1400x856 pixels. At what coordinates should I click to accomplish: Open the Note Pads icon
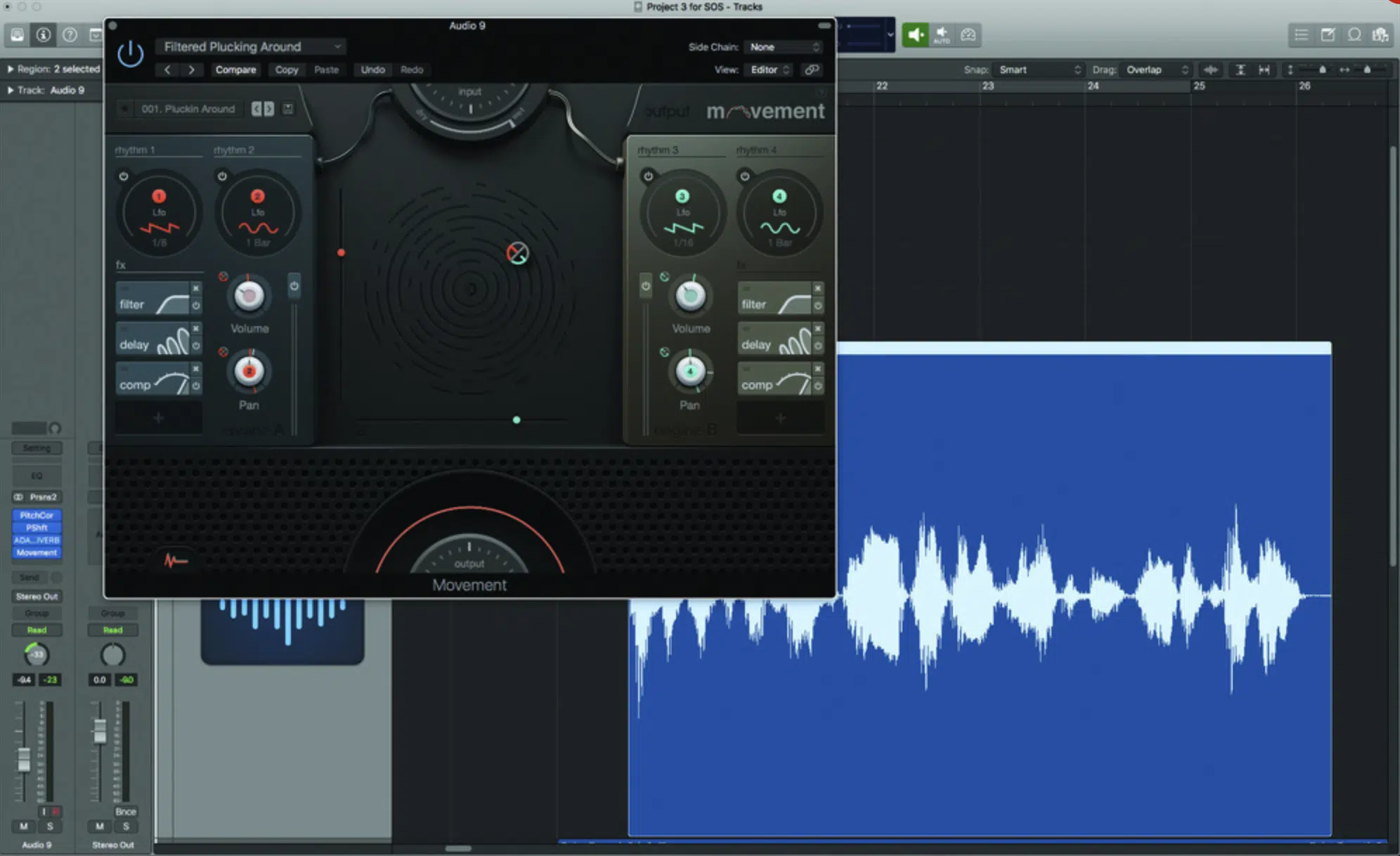[x=1328, y=34]
